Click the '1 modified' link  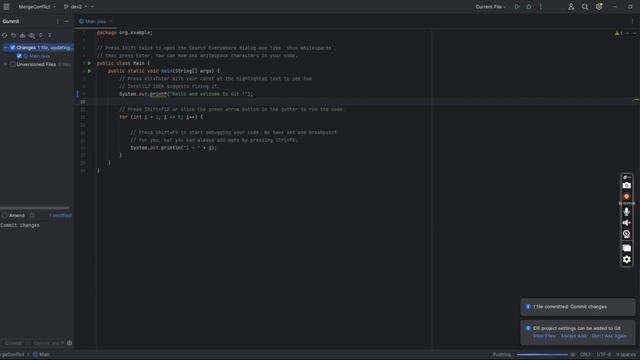pyautogui.click(x=60, y=215)
